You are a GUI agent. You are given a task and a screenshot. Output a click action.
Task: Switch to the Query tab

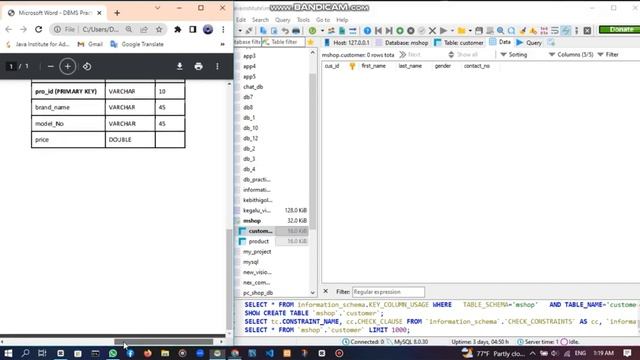point(529,42)
